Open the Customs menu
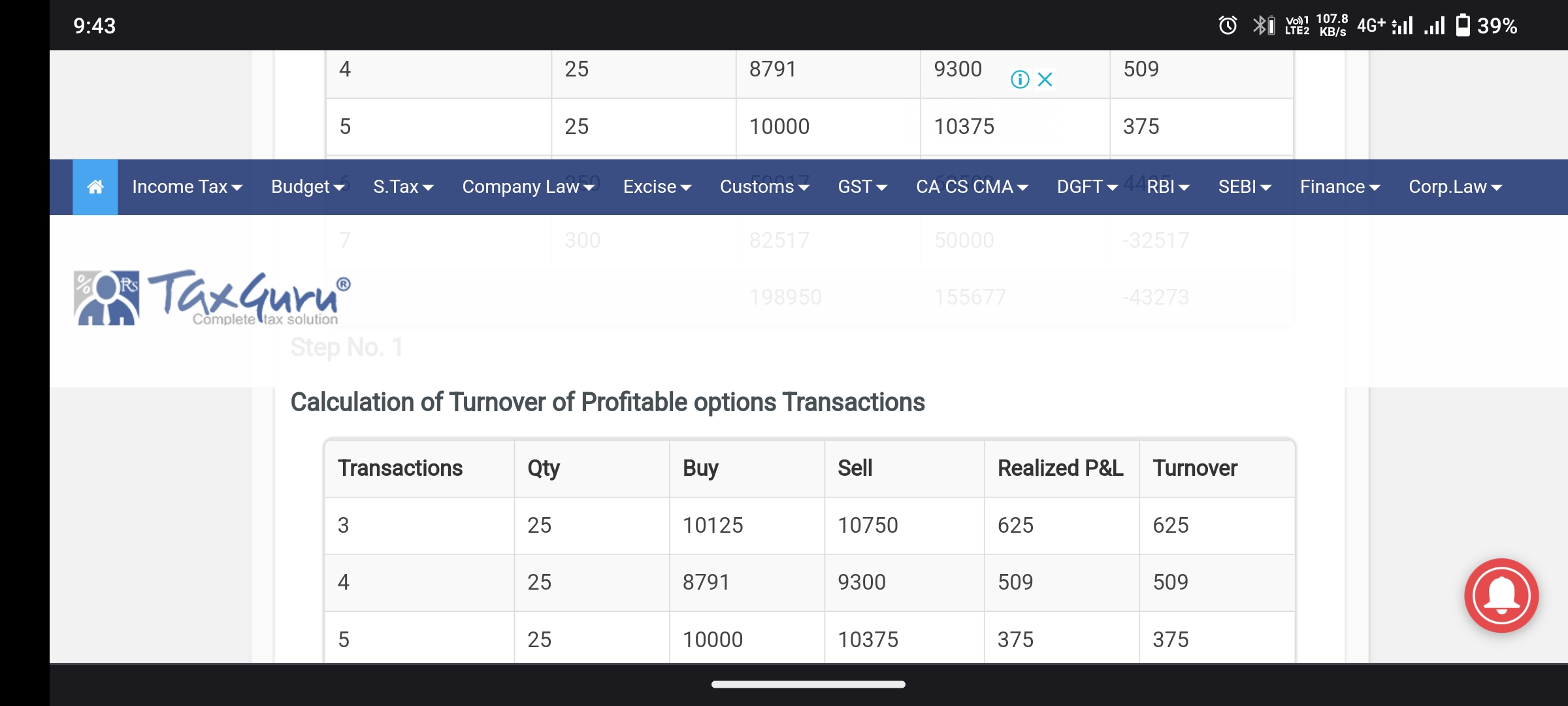1568x706 pixels. pos(764,187)
